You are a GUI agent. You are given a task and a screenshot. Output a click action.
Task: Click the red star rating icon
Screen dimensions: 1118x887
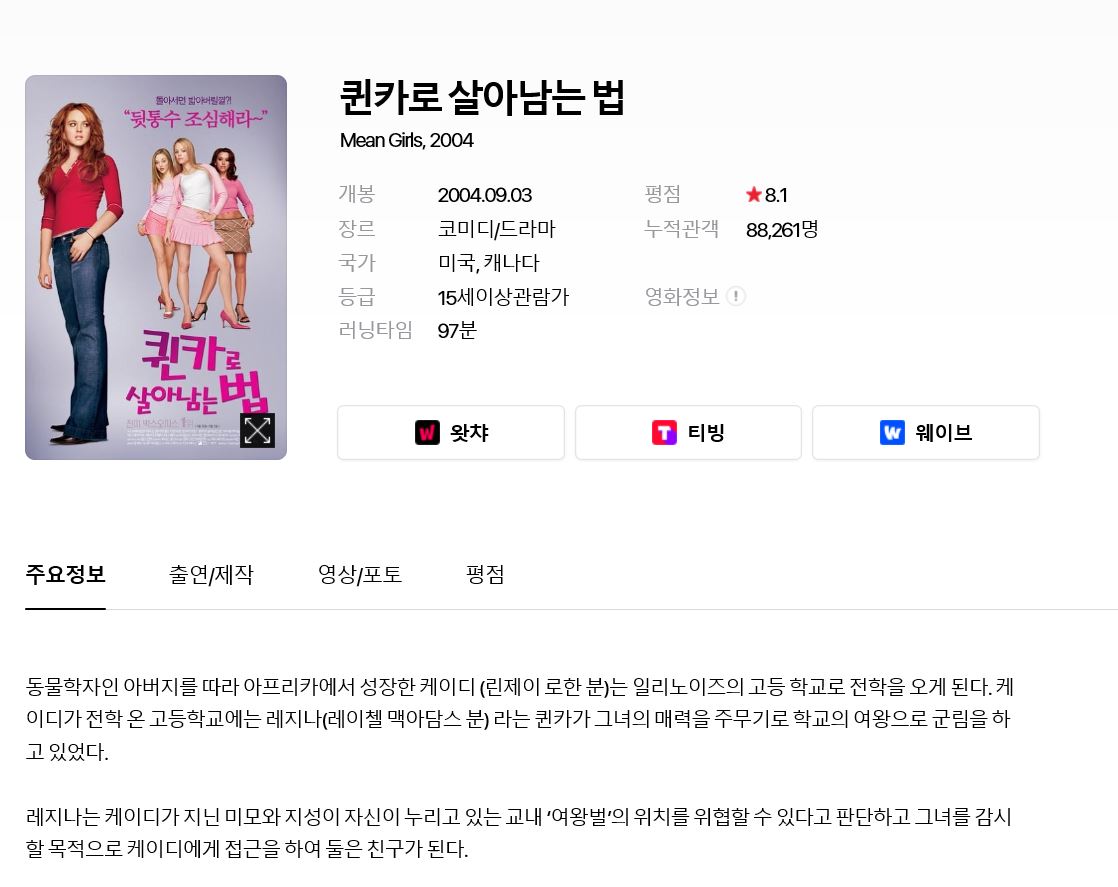click(x=754, y=195)
